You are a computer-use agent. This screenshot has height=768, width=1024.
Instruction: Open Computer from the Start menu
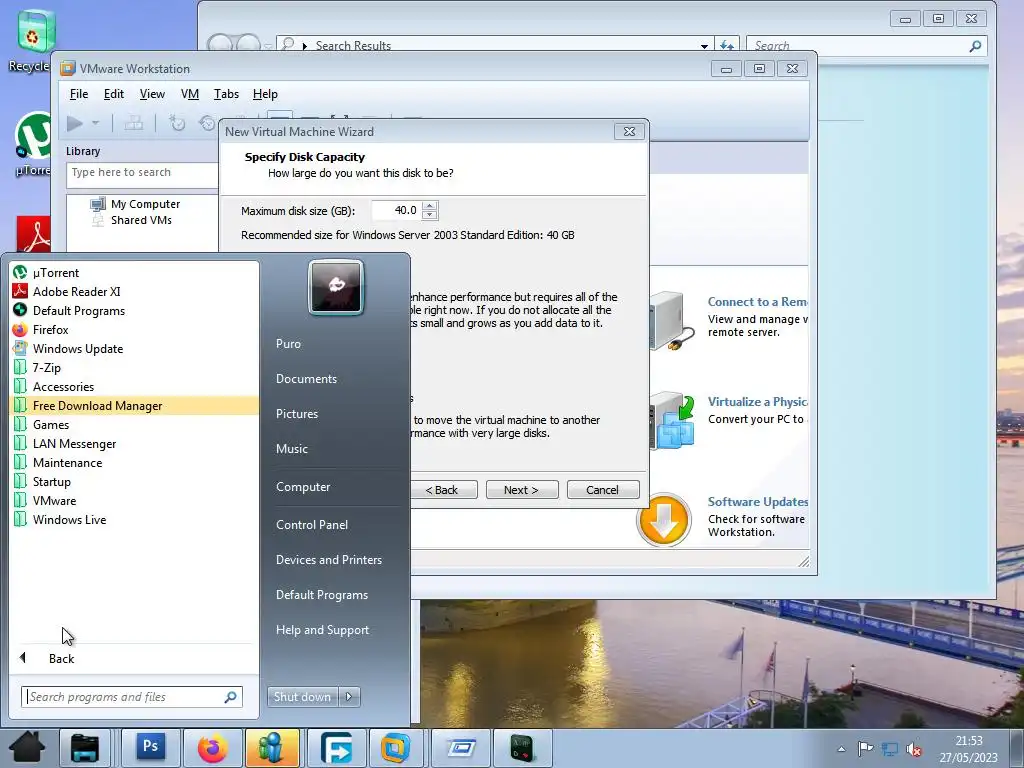pyautogui.click(x=303, y=487)
